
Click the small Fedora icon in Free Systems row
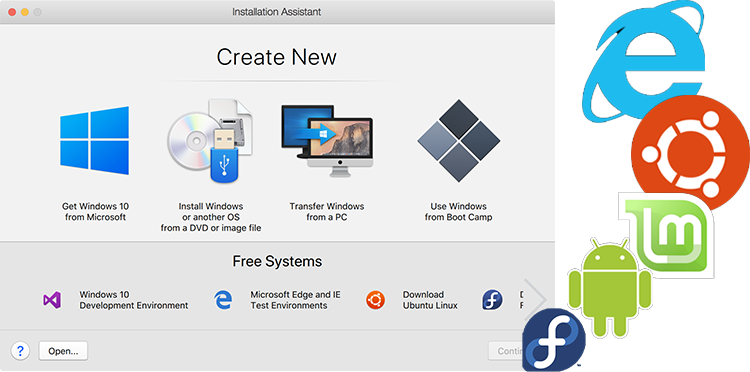[x=492, y=300]
